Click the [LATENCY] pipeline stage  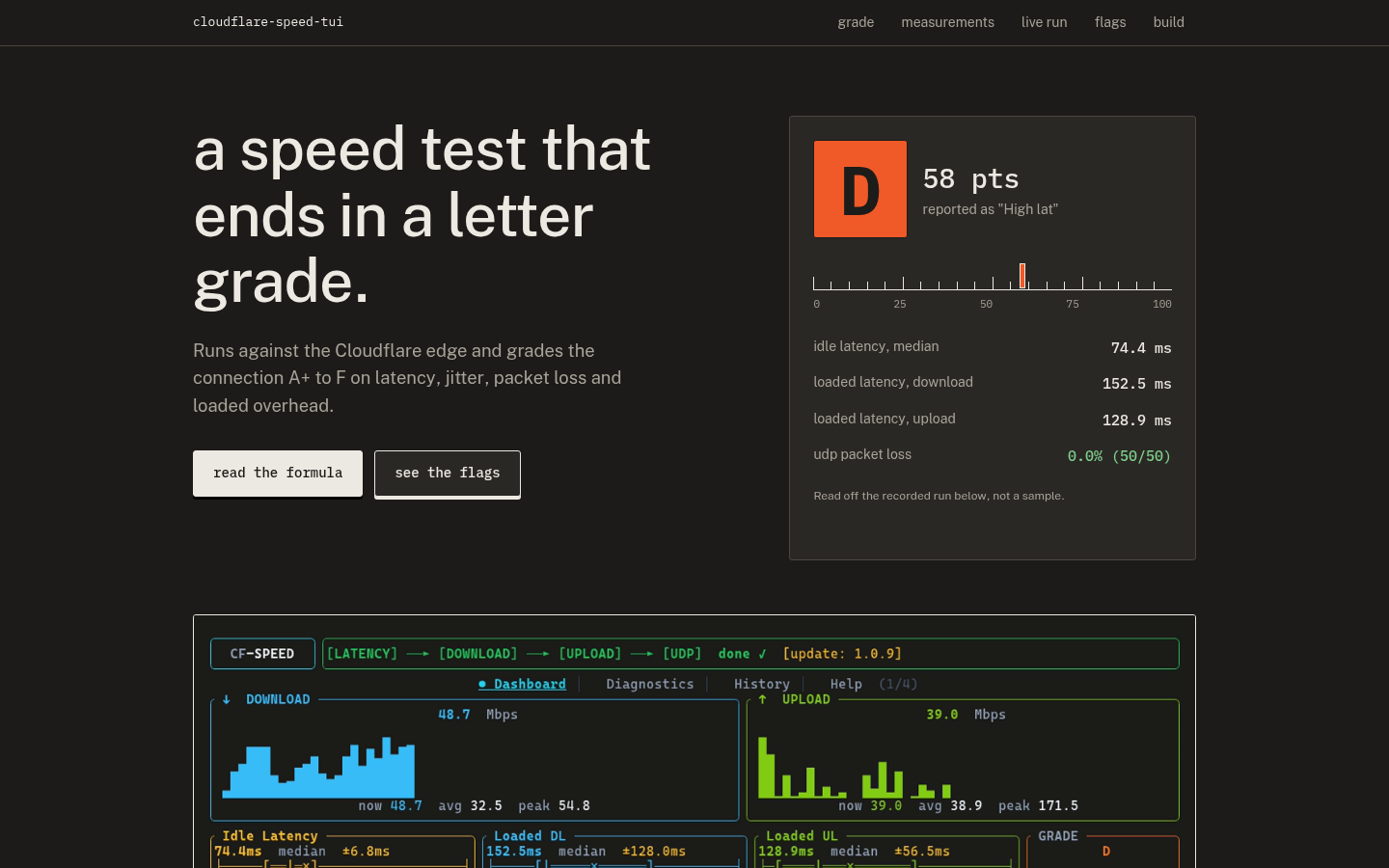coord(362,654)
